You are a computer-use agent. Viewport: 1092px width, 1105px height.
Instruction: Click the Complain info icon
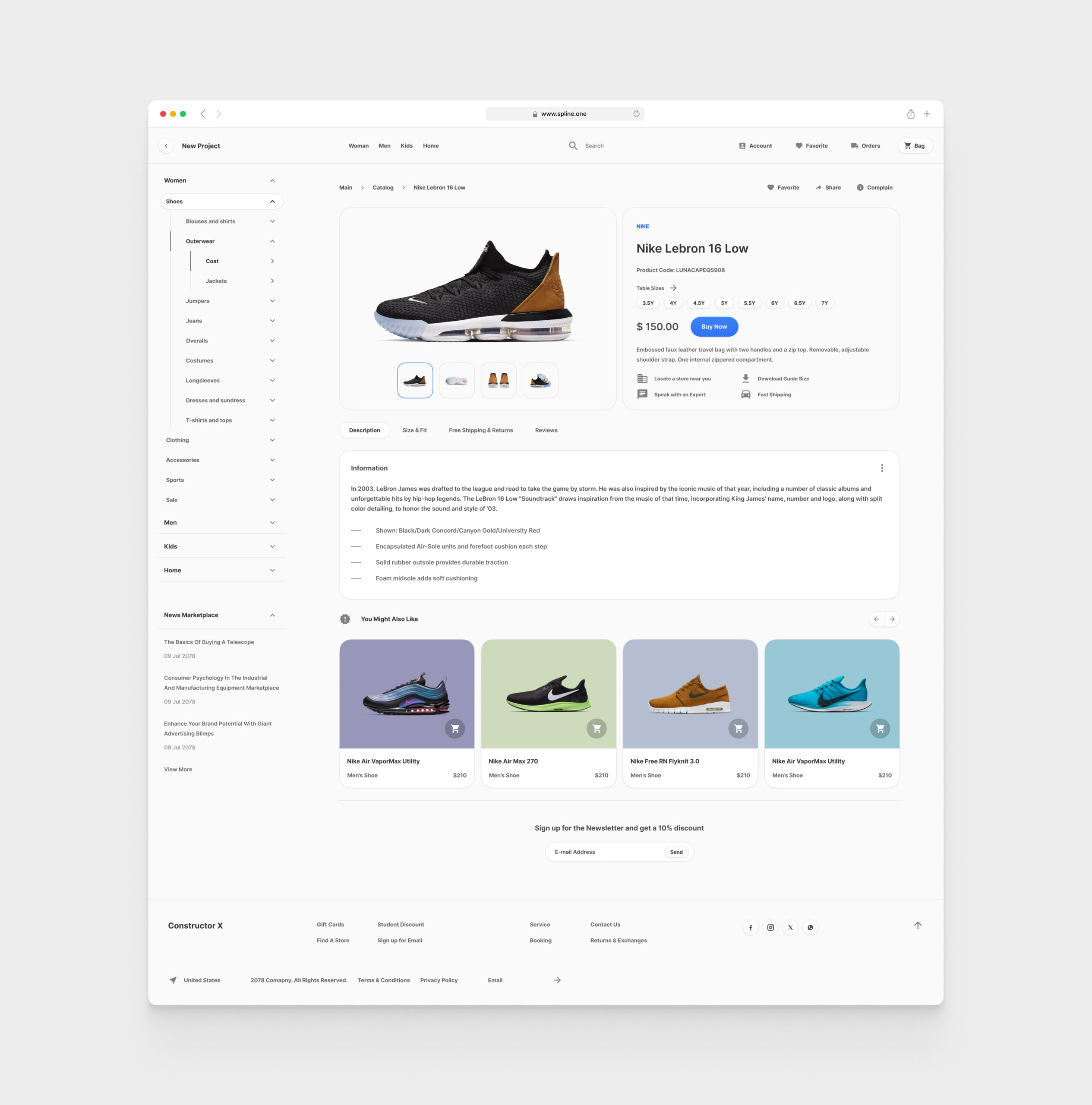[x=860, y=188]
